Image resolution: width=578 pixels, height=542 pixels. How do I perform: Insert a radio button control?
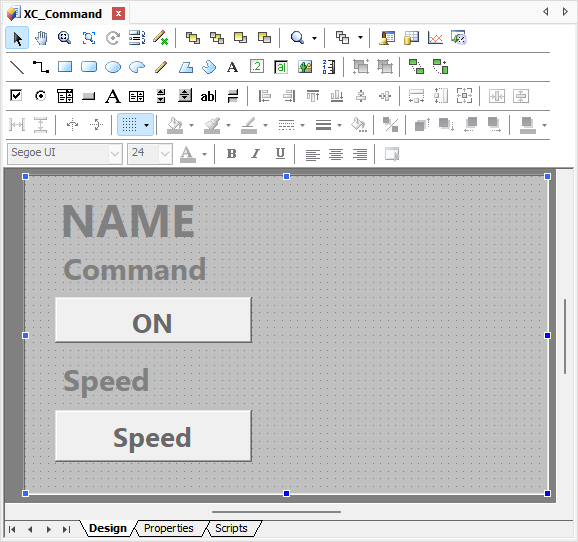pos(40,96)
